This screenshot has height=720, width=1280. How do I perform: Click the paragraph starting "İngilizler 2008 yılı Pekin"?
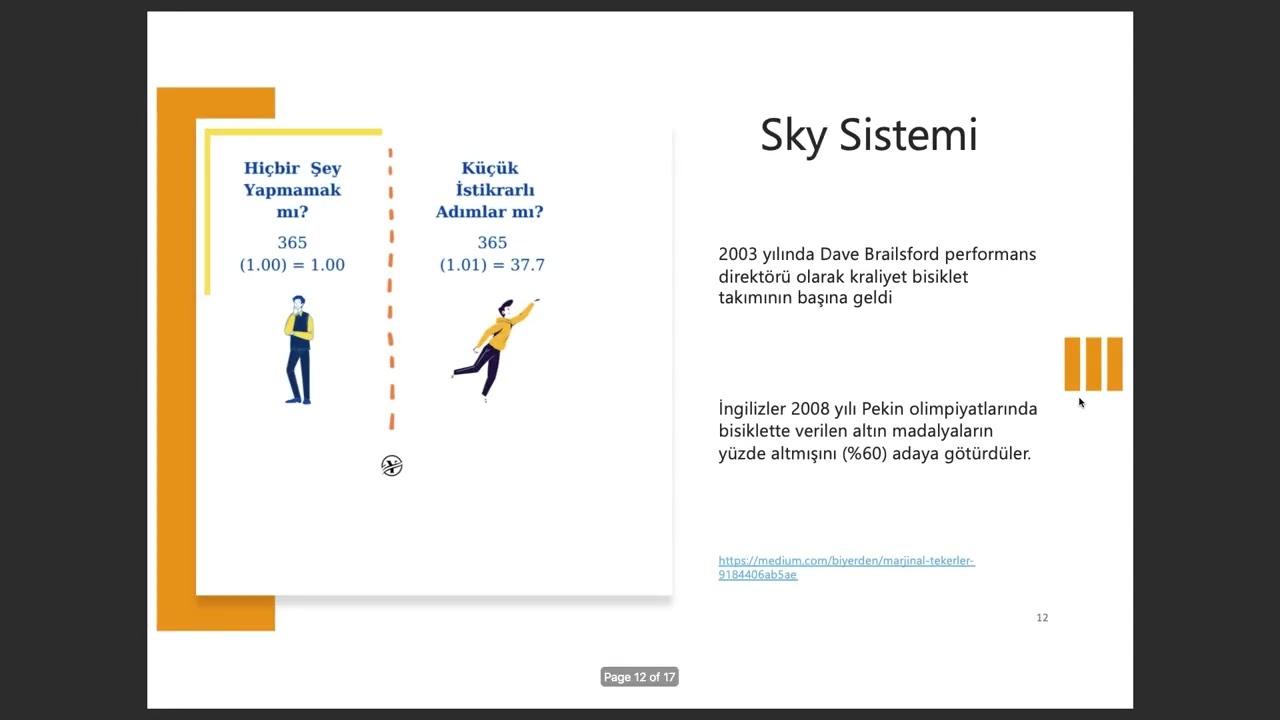[878, 431]
